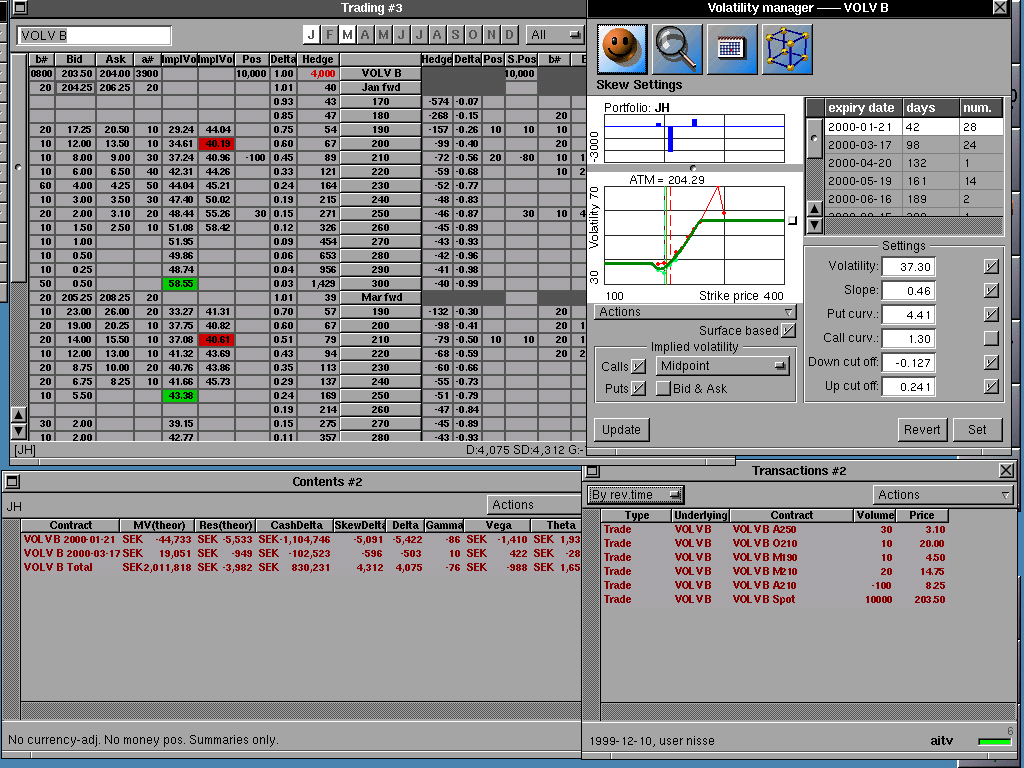The height and width of the screenshot is (768, 1024).
Task: Click the volatility curve handle beside graph
Action: point(793,220)
